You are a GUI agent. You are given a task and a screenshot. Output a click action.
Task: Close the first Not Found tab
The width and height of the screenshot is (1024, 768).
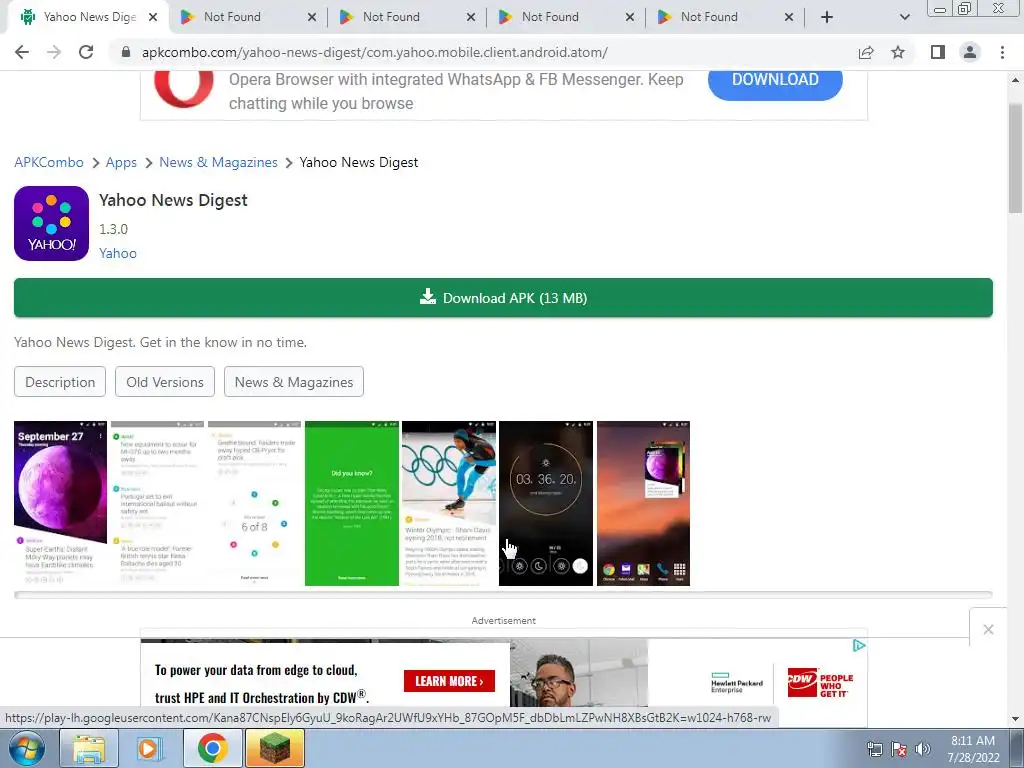(x=312, y=17)
